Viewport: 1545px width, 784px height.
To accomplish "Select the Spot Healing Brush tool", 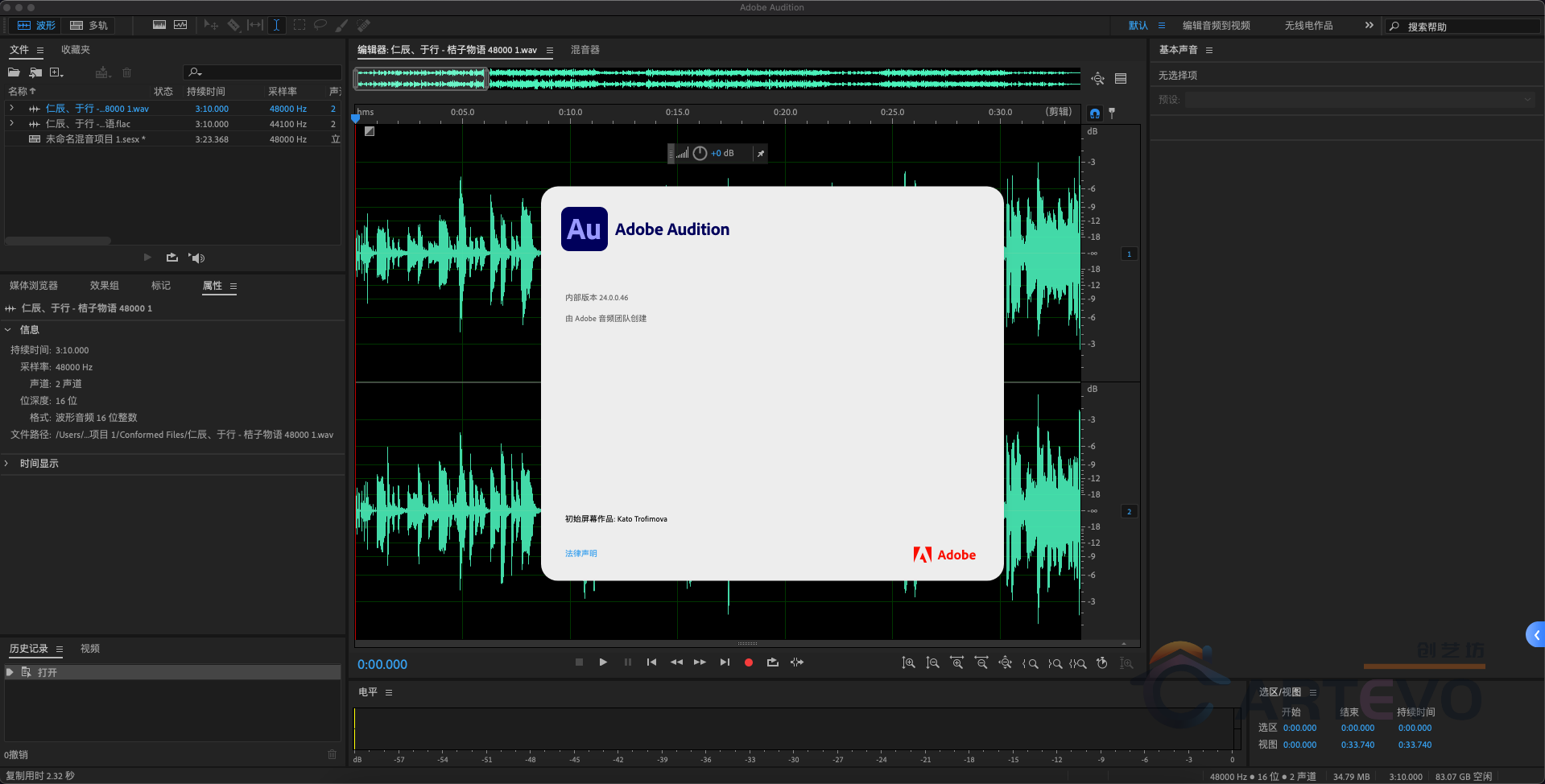I will [363, 25].
